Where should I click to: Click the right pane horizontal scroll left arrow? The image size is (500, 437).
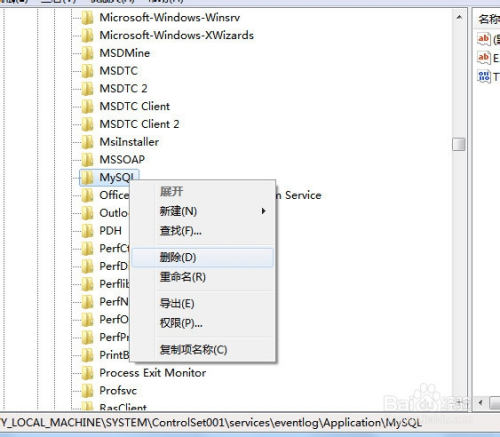click(x=480, y=403)
